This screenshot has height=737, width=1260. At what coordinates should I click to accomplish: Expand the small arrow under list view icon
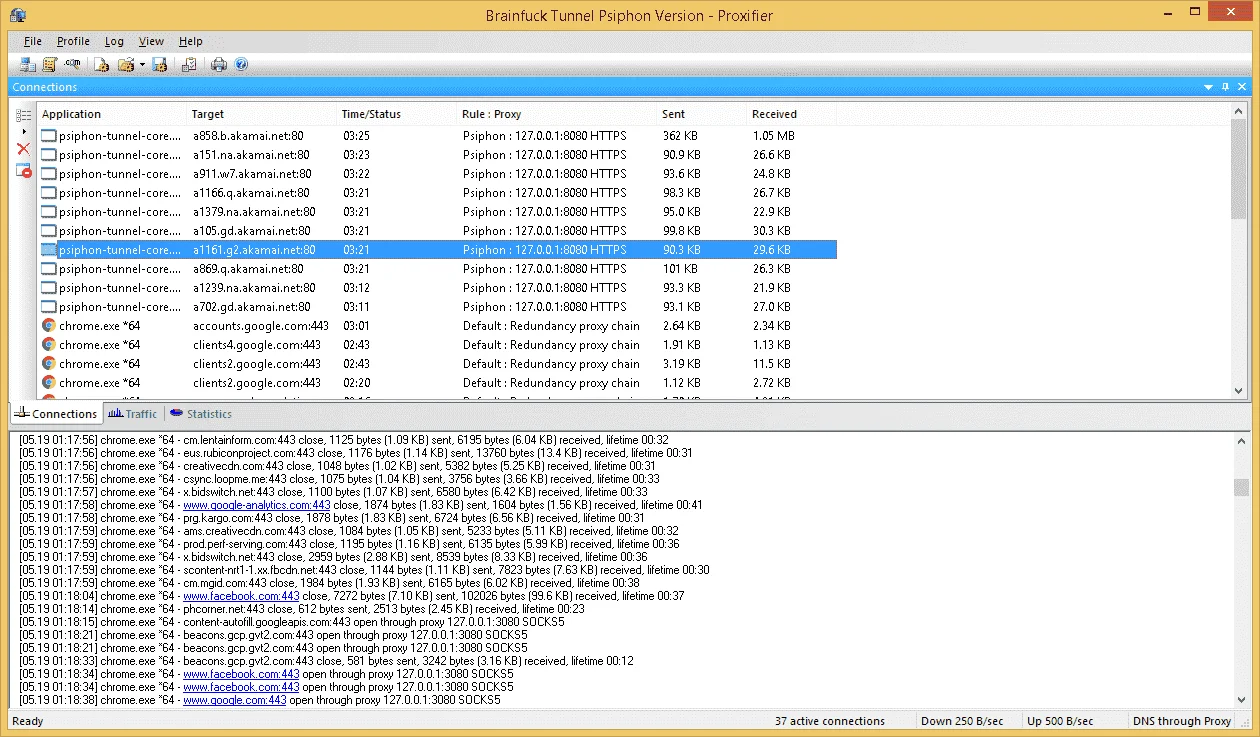24,131
